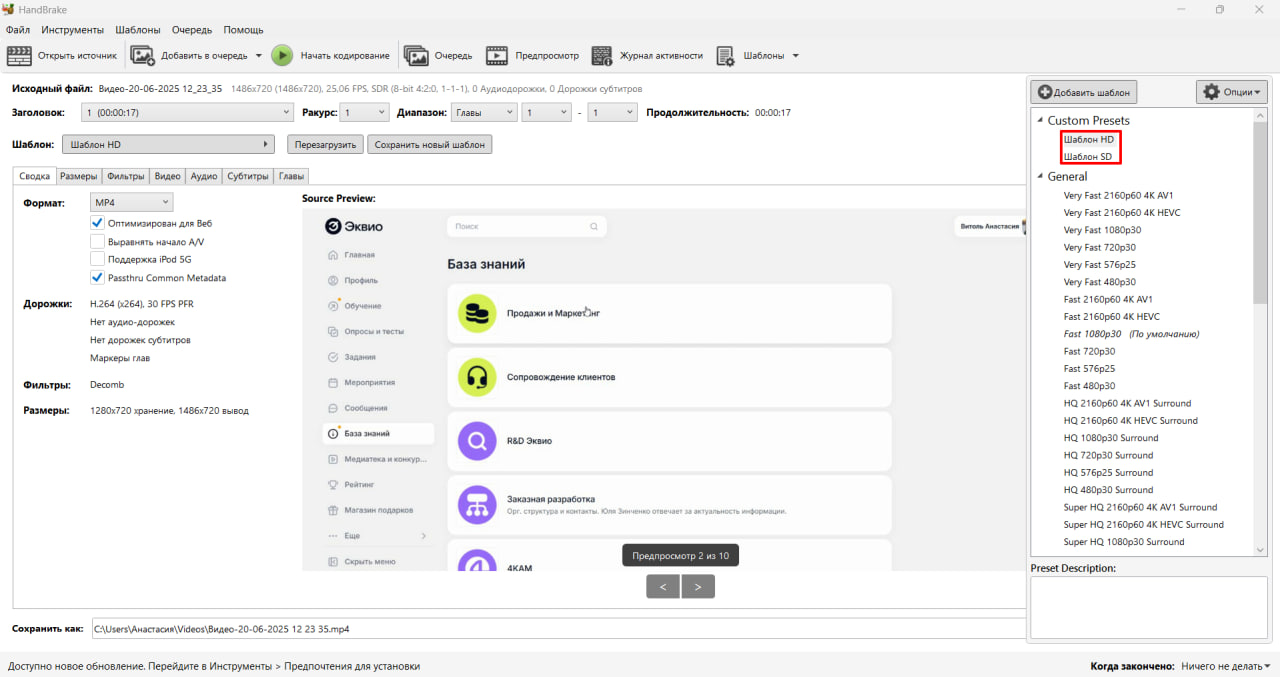Open the Файл menu
This screenshot has width=1280, height=677.
(17, 30)
